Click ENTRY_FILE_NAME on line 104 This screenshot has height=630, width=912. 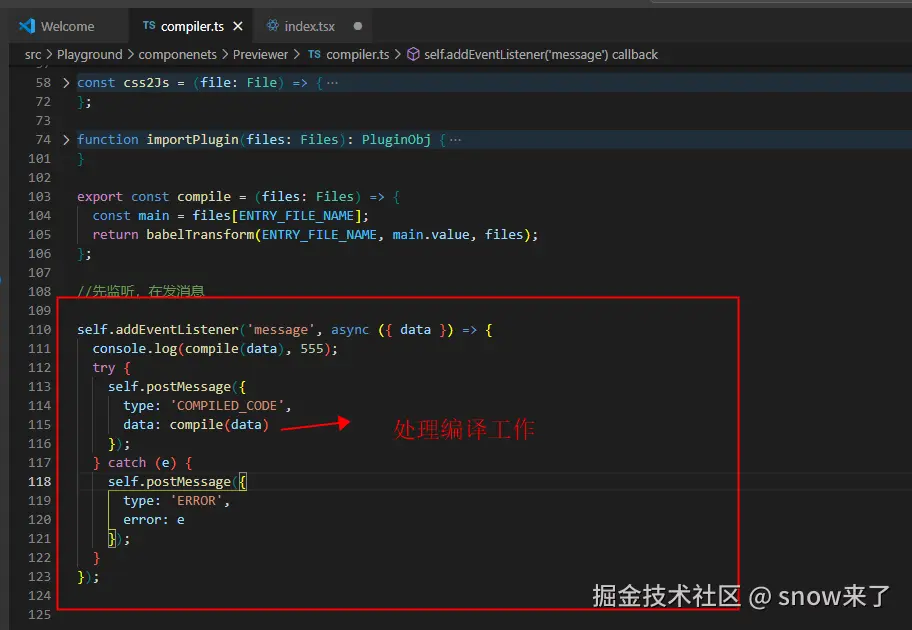pyautogui.click(x=296, y=216)
